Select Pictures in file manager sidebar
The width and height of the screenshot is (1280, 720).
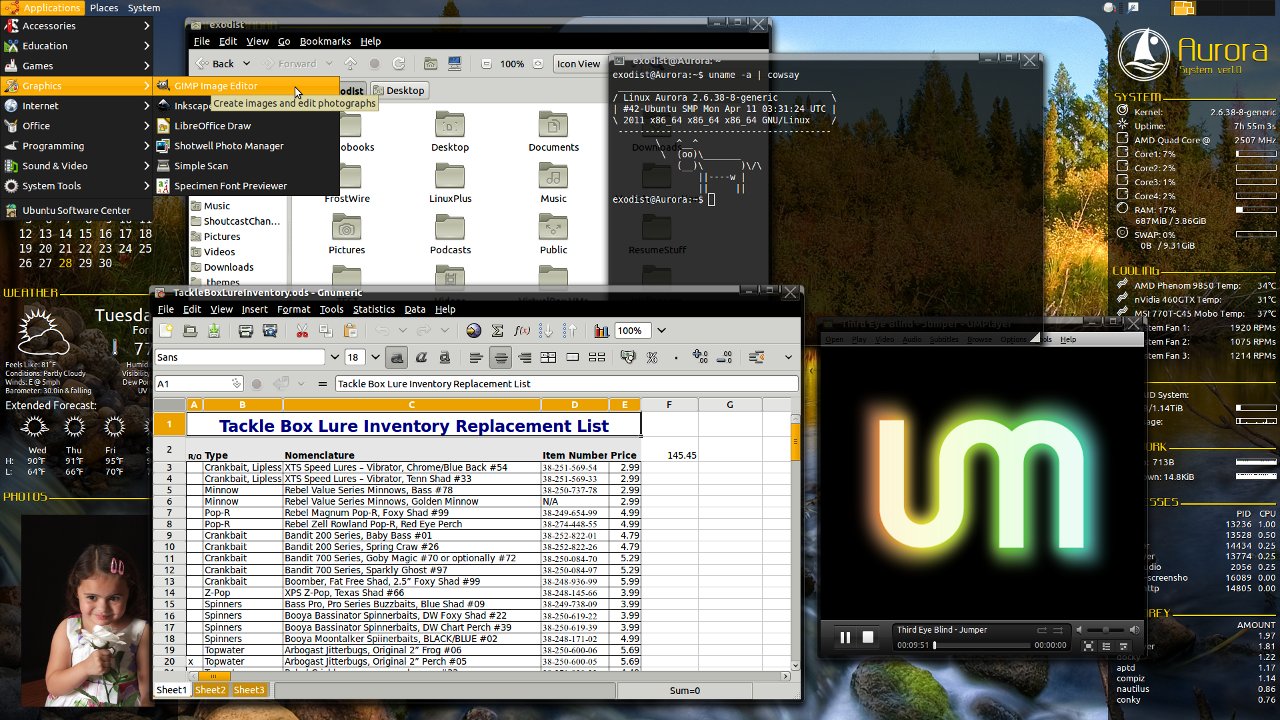coord(222,237)
